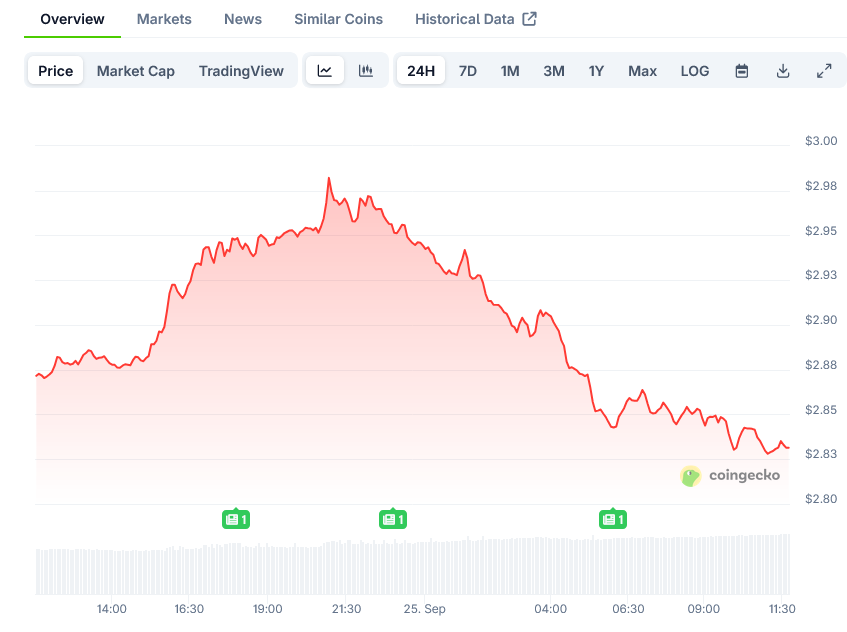Switch chart to Market Cap
The image size is (847, 632).
(x=136, y=71)
